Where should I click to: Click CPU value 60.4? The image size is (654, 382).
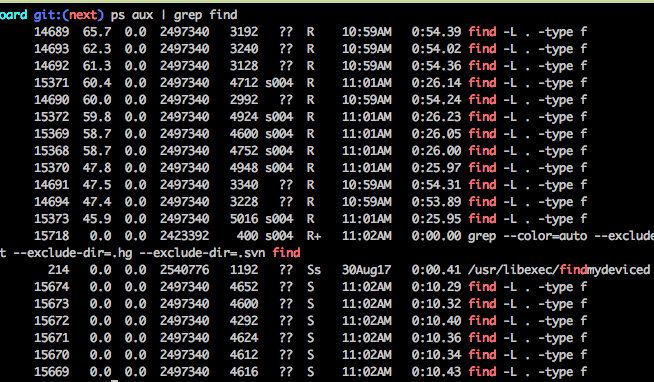97,83
